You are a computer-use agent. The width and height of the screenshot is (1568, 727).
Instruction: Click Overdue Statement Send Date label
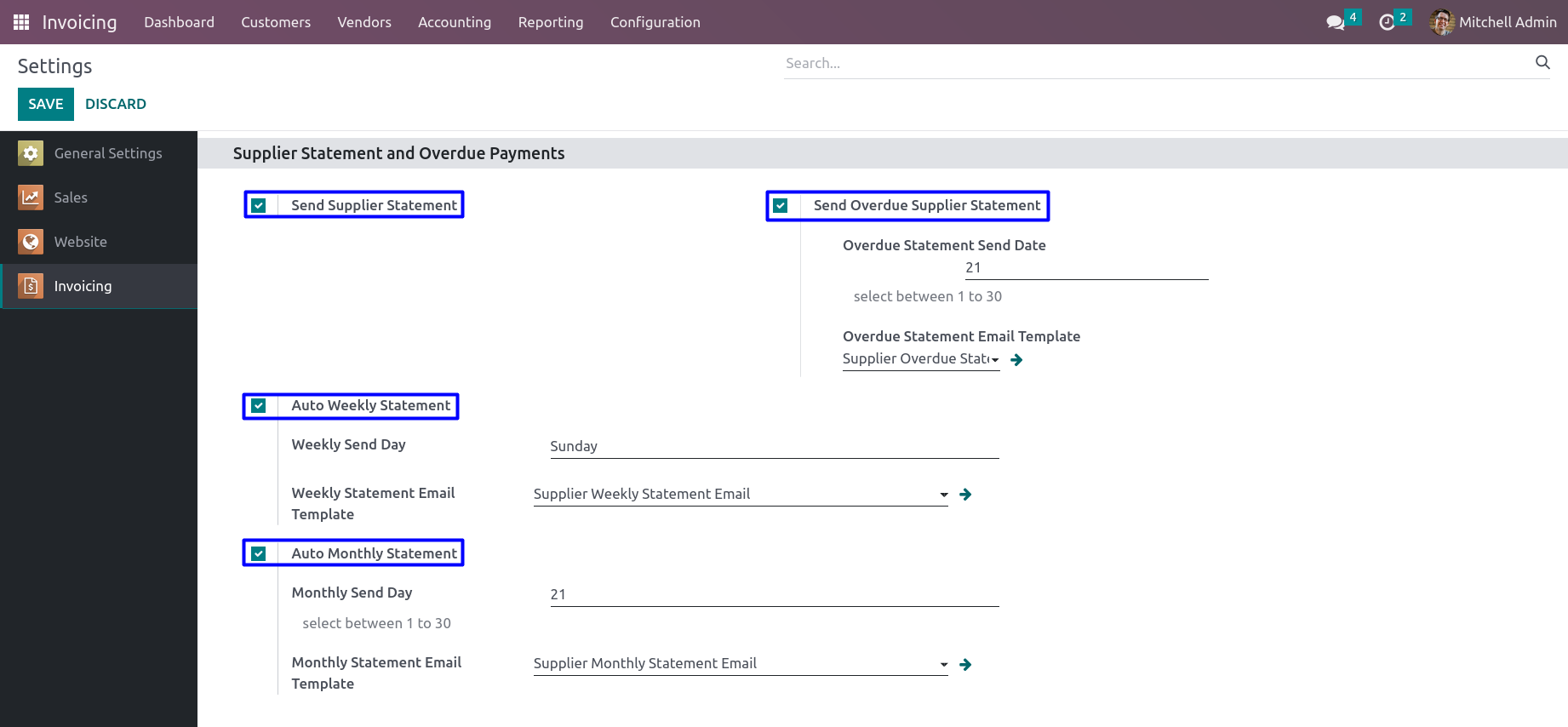tap(945, 245)
